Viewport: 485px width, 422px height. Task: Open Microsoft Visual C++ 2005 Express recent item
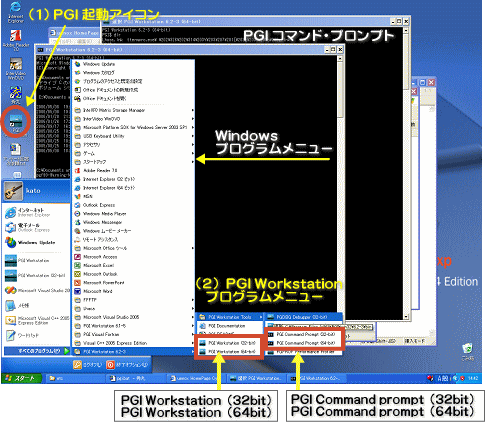pos(37,320)
